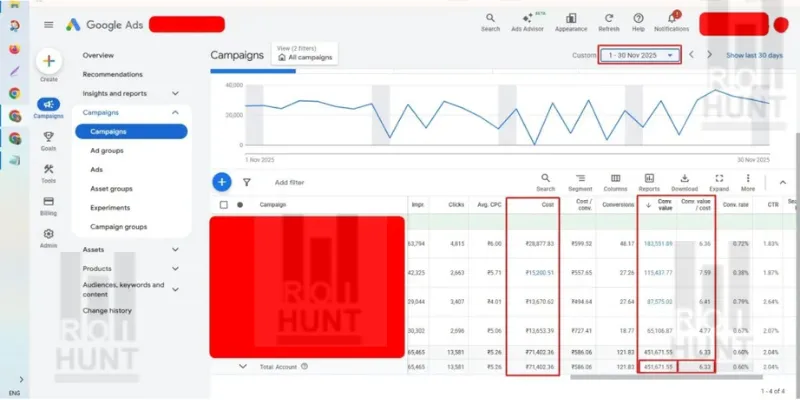Select all campaigns checkbox in header
The width and height of the screenshot is (800, 400).
pos(223,205)
